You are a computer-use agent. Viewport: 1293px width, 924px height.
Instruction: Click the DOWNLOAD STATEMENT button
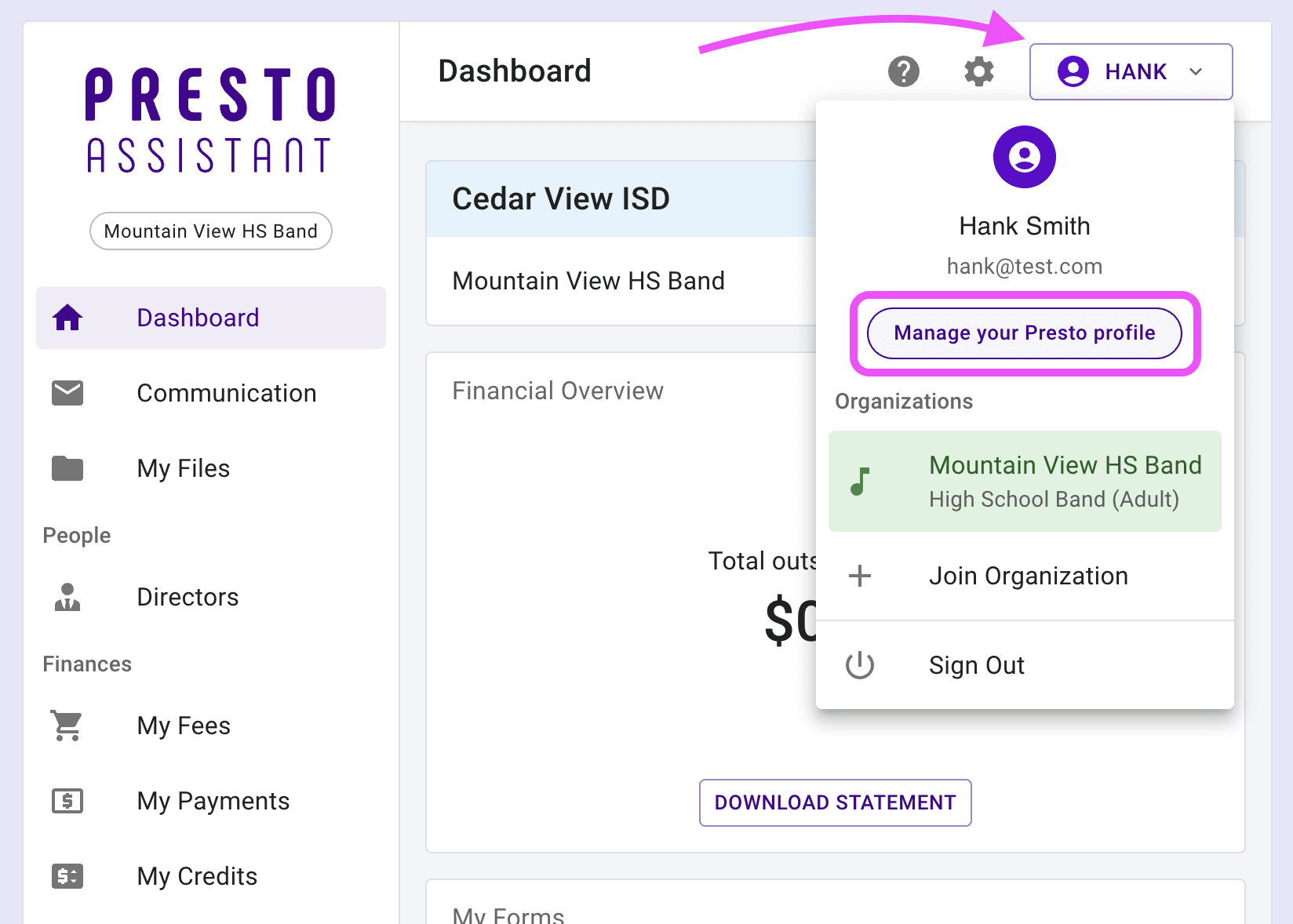[835, 802]
